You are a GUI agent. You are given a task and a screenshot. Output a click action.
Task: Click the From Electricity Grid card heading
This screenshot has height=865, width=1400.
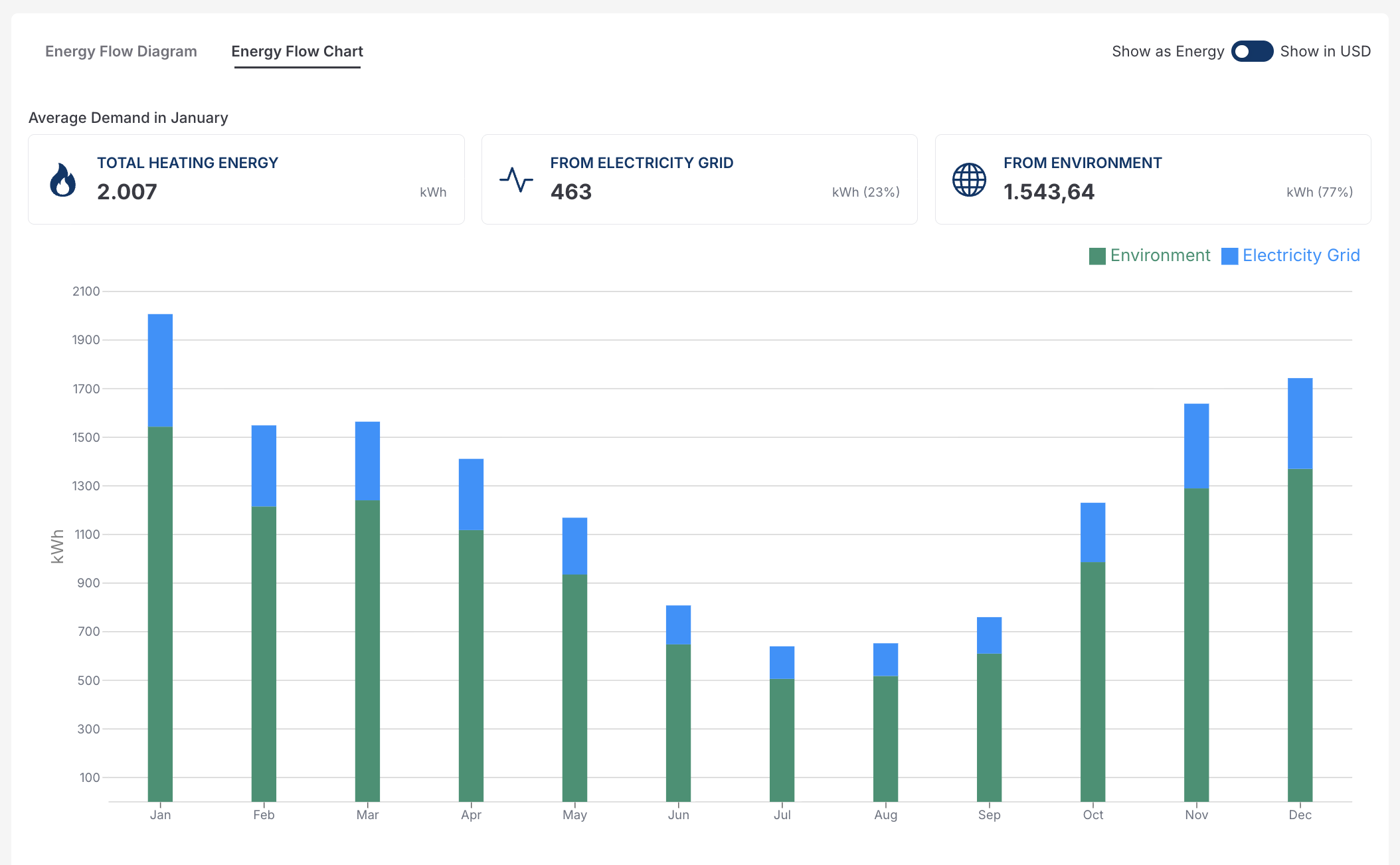(642, 163)
